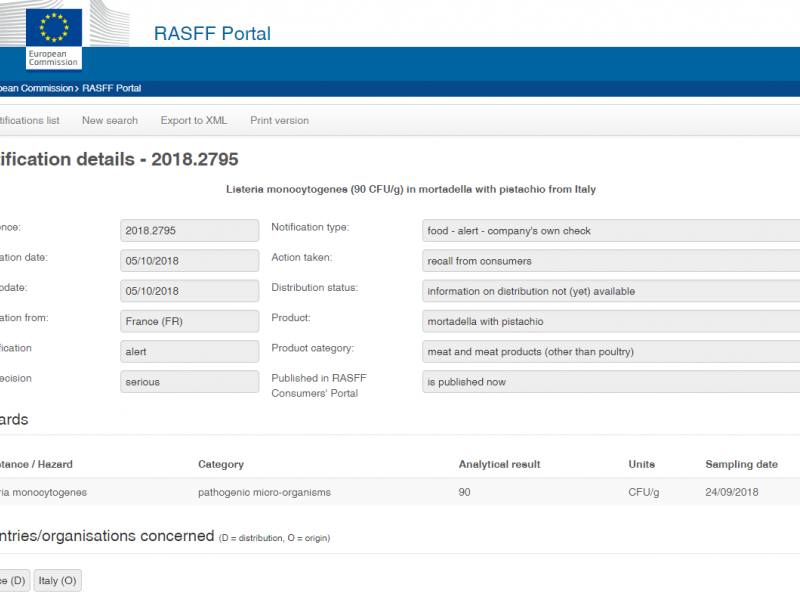The width and height of the screenshot is (800, 600).
Task: Go to European Commission breadcrumb link
Action: point(36,88)
